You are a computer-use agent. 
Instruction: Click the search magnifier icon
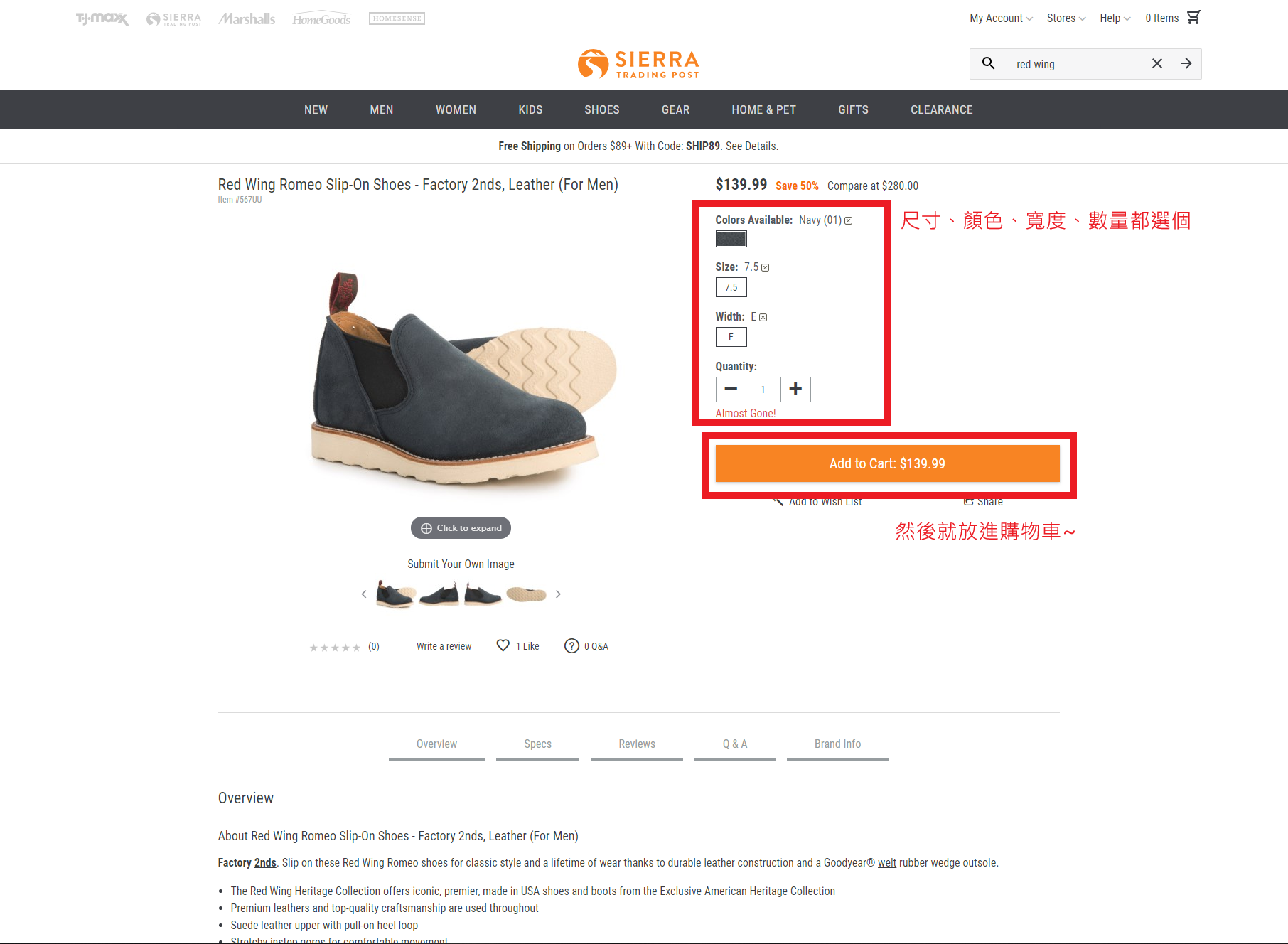pyautogui.click(x=988, y=63)
